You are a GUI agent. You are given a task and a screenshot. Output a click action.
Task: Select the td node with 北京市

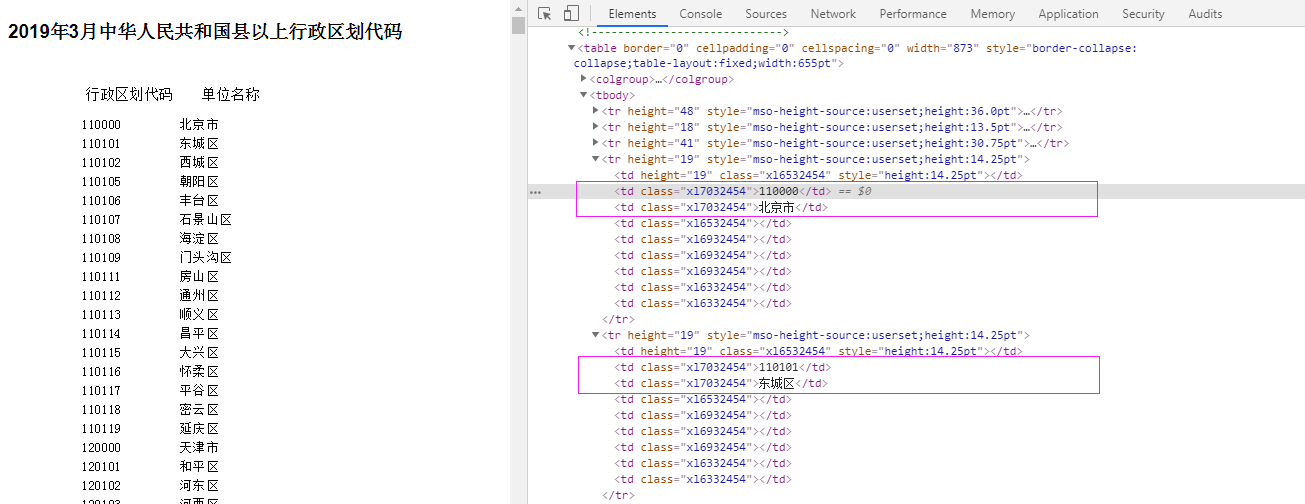(x=721, y=207)
